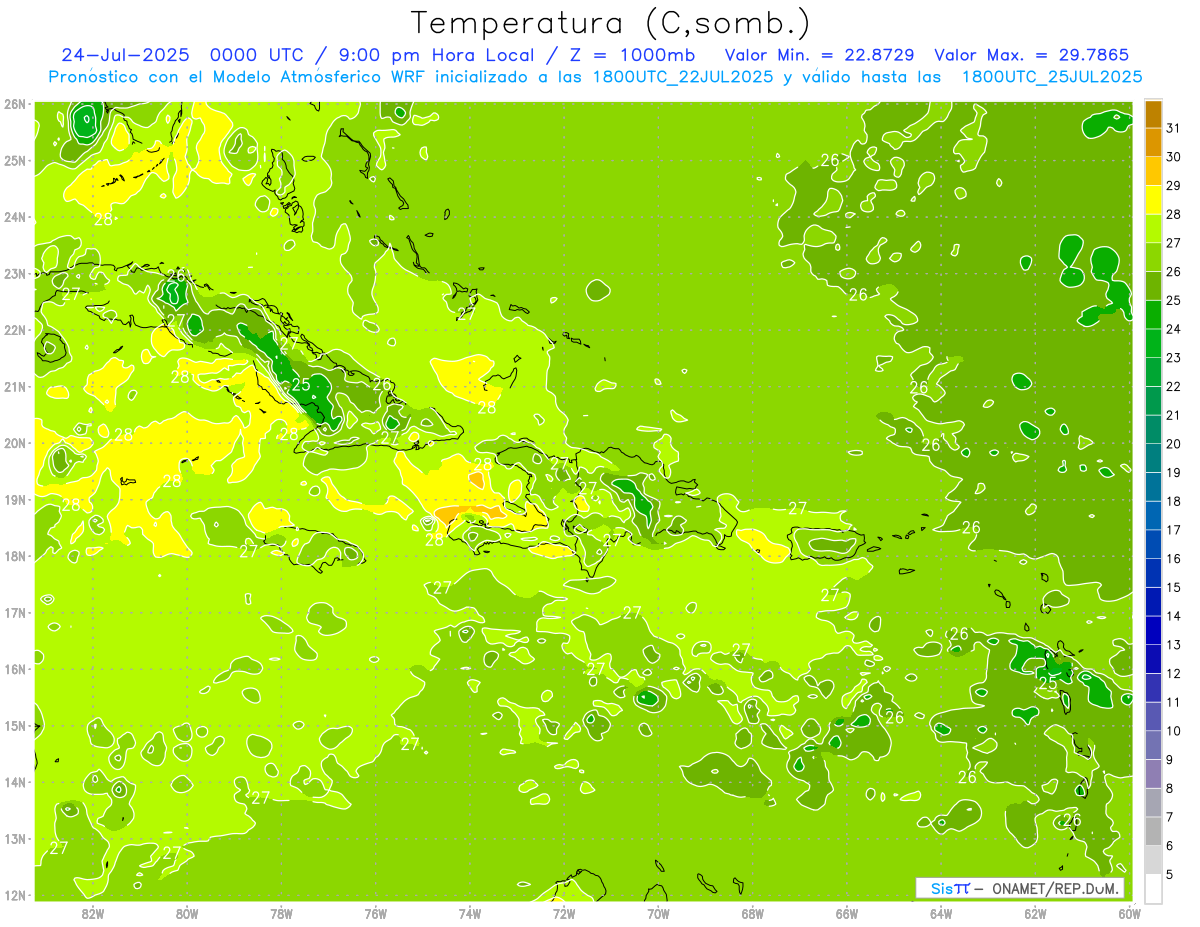The image size is (1200, 927).
Task: Click the Valor Min. = 22.8729 value
Action: [x=819, y=55]
